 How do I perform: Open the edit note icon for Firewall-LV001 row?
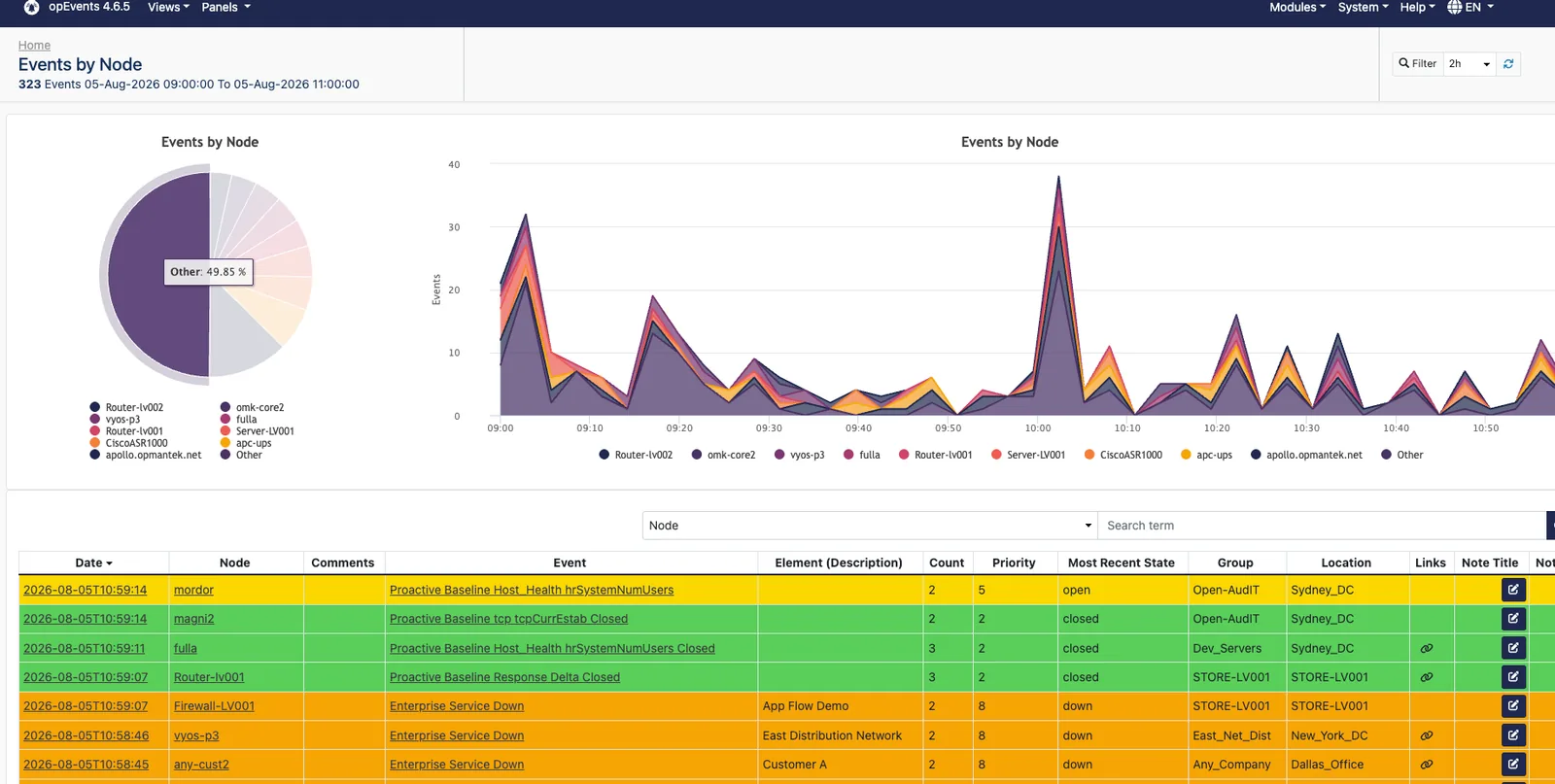[x=1513, y=706]
